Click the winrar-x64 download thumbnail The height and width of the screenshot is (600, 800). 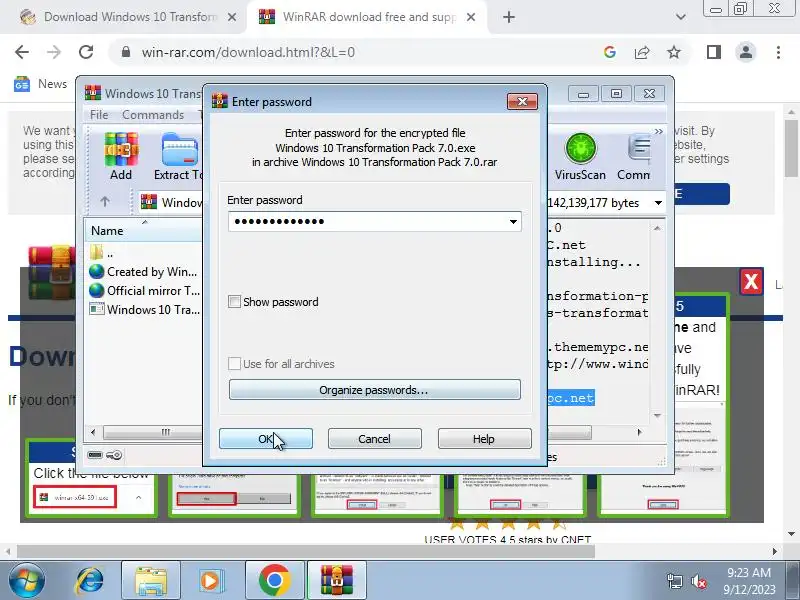click(x=75, y=497)
